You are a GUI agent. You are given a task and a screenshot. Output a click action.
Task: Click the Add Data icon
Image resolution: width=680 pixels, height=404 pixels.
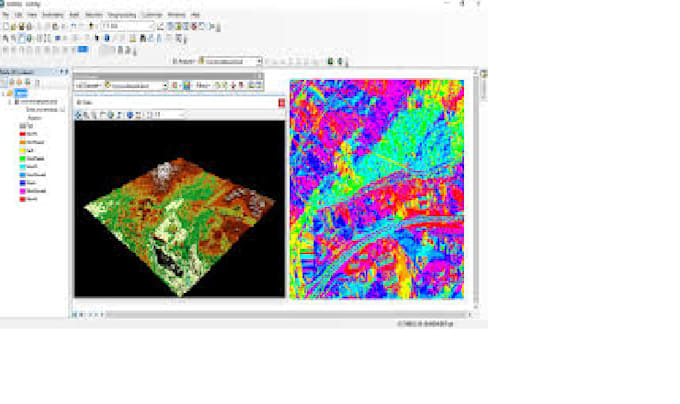(x=92, y=26)
